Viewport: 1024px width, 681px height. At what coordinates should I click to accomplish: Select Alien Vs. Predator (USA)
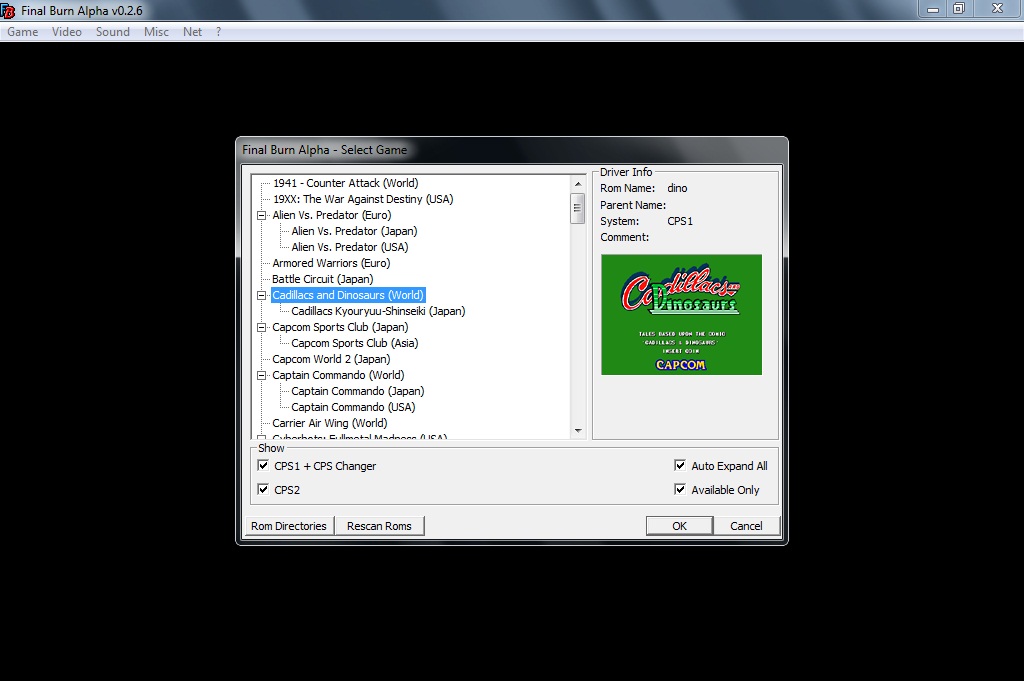[349, 247]
